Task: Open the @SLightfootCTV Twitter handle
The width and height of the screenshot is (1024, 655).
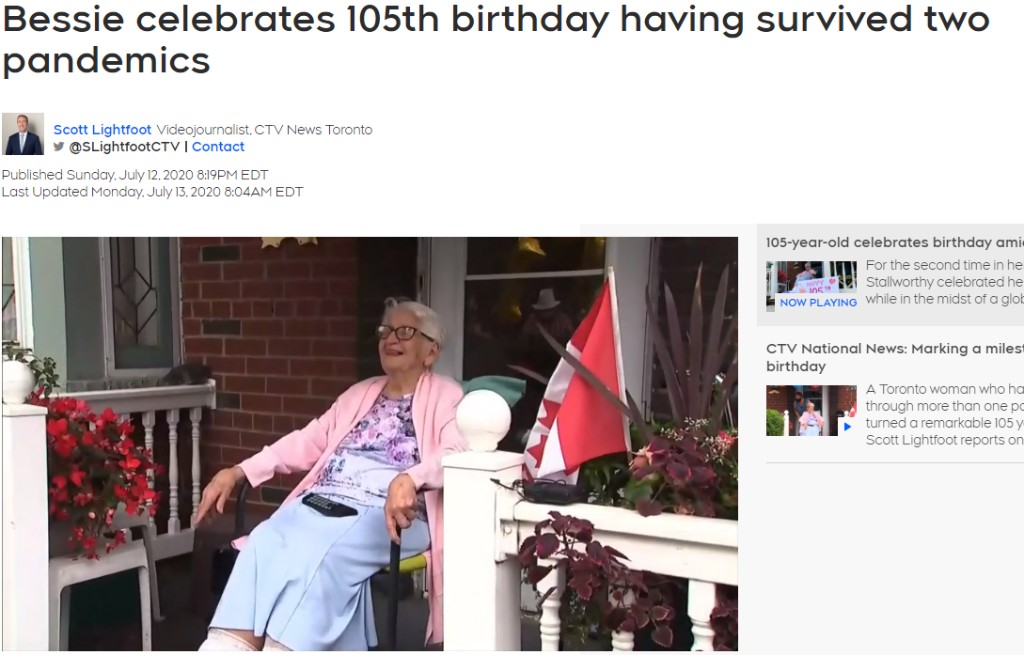Action: [124, 147]
